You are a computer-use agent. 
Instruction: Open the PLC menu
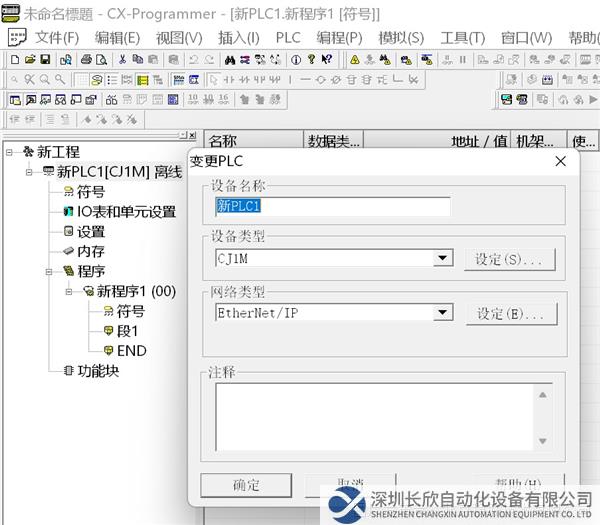click(288, 37)
